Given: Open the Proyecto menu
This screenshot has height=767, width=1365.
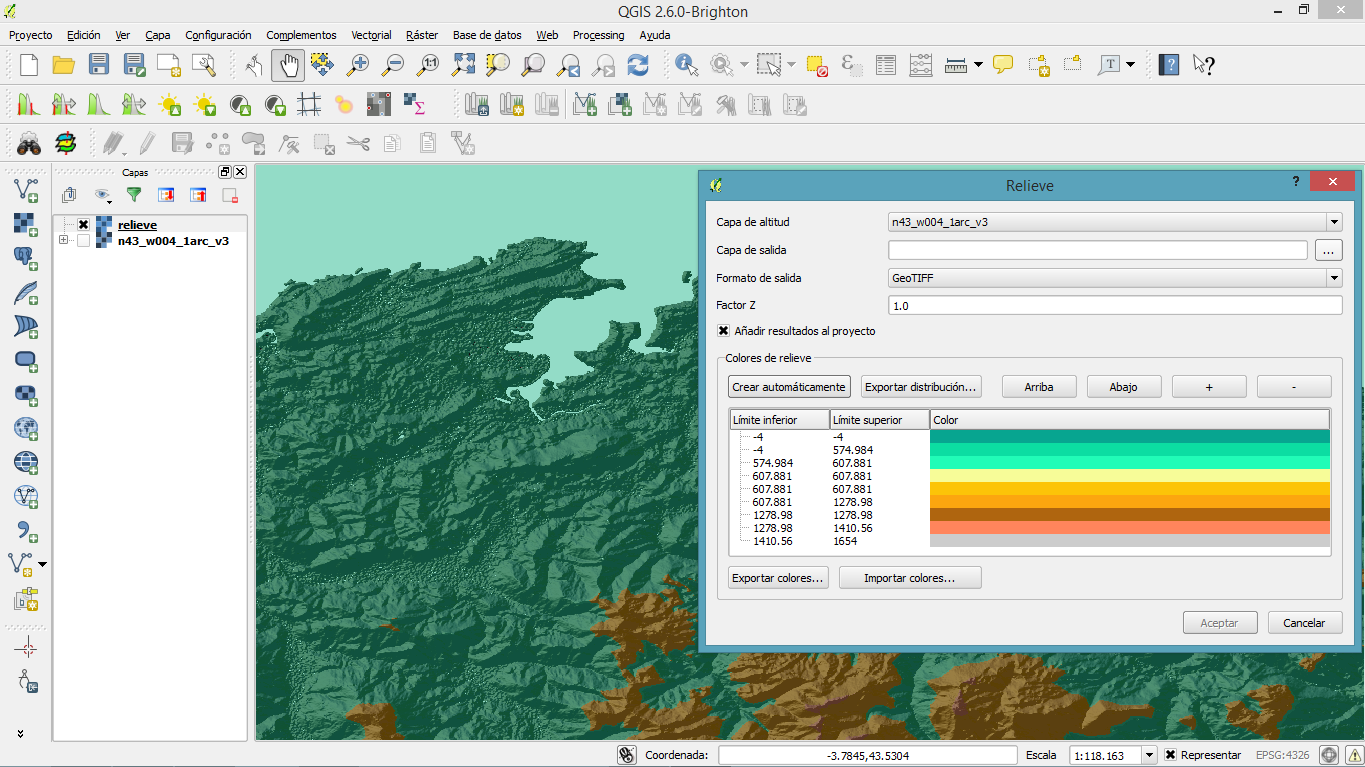Looking at the screenshot, I should (30, 35).
